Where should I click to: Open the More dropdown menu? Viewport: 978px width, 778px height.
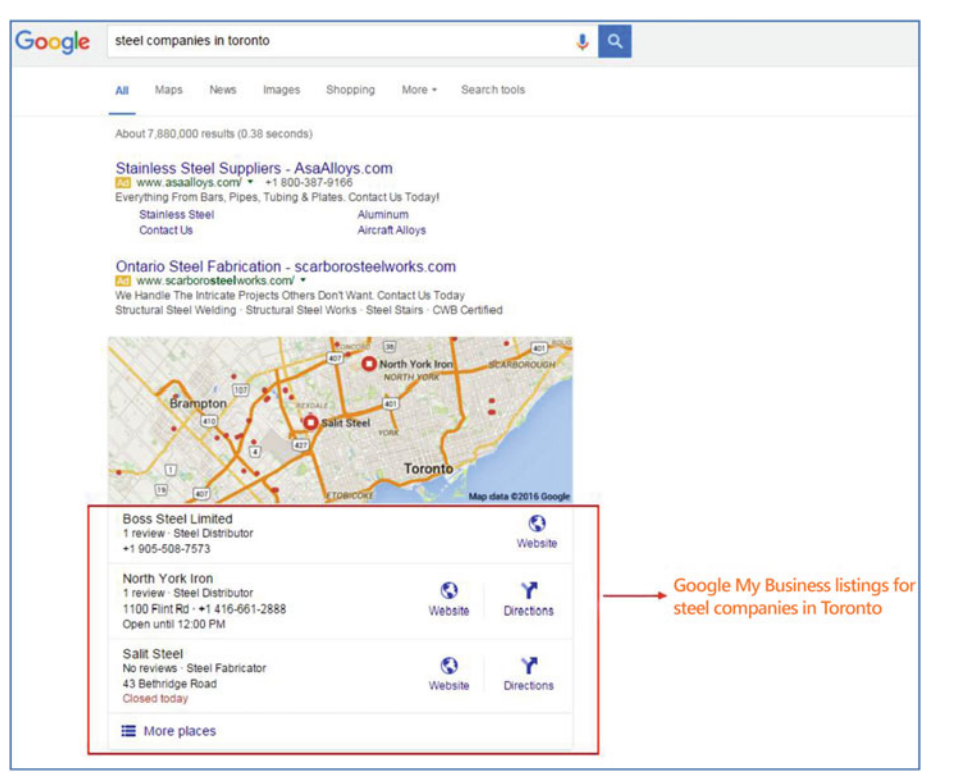click(x=419, y=90)
